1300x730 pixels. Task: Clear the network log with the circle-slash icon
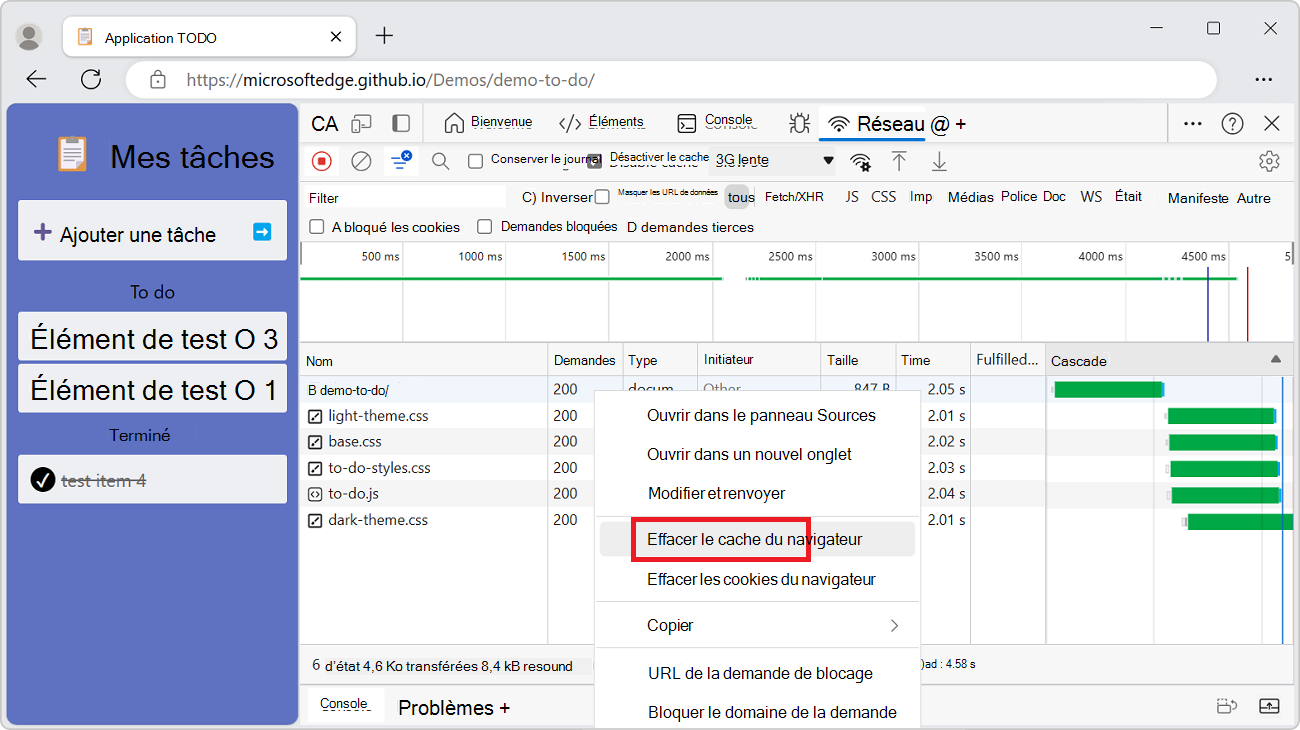[x=362, y=161]
